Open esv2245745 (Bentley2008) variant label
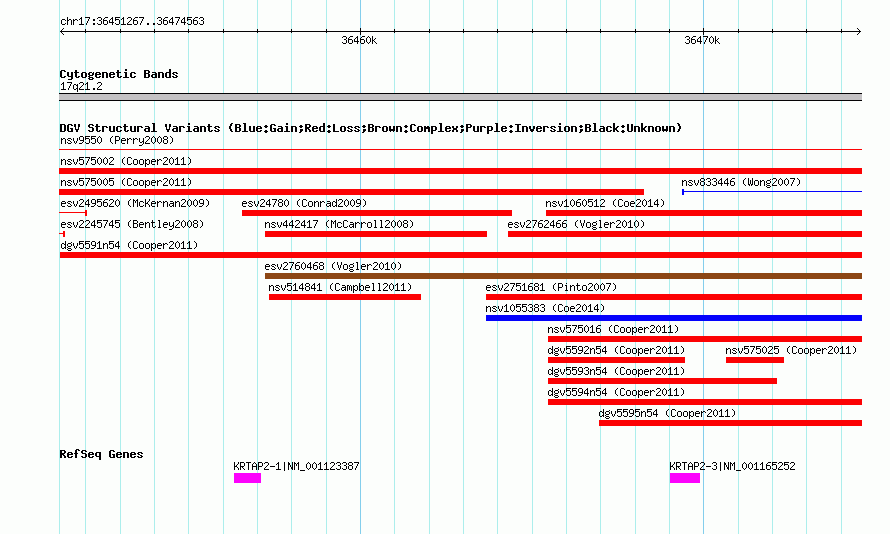890x534 pixels. pyautogui.click(x=132, y=224)
